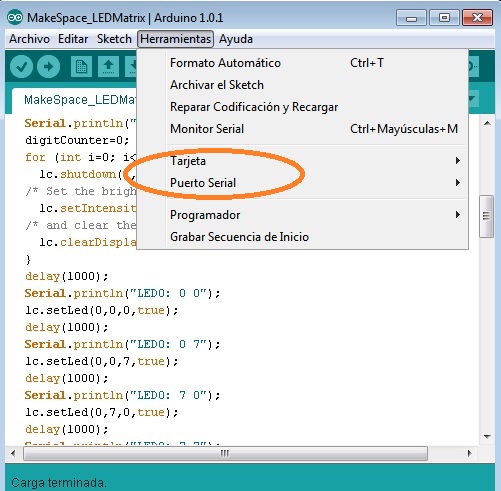Click the Verify checkmark toolbar icon

coord(21,67)
